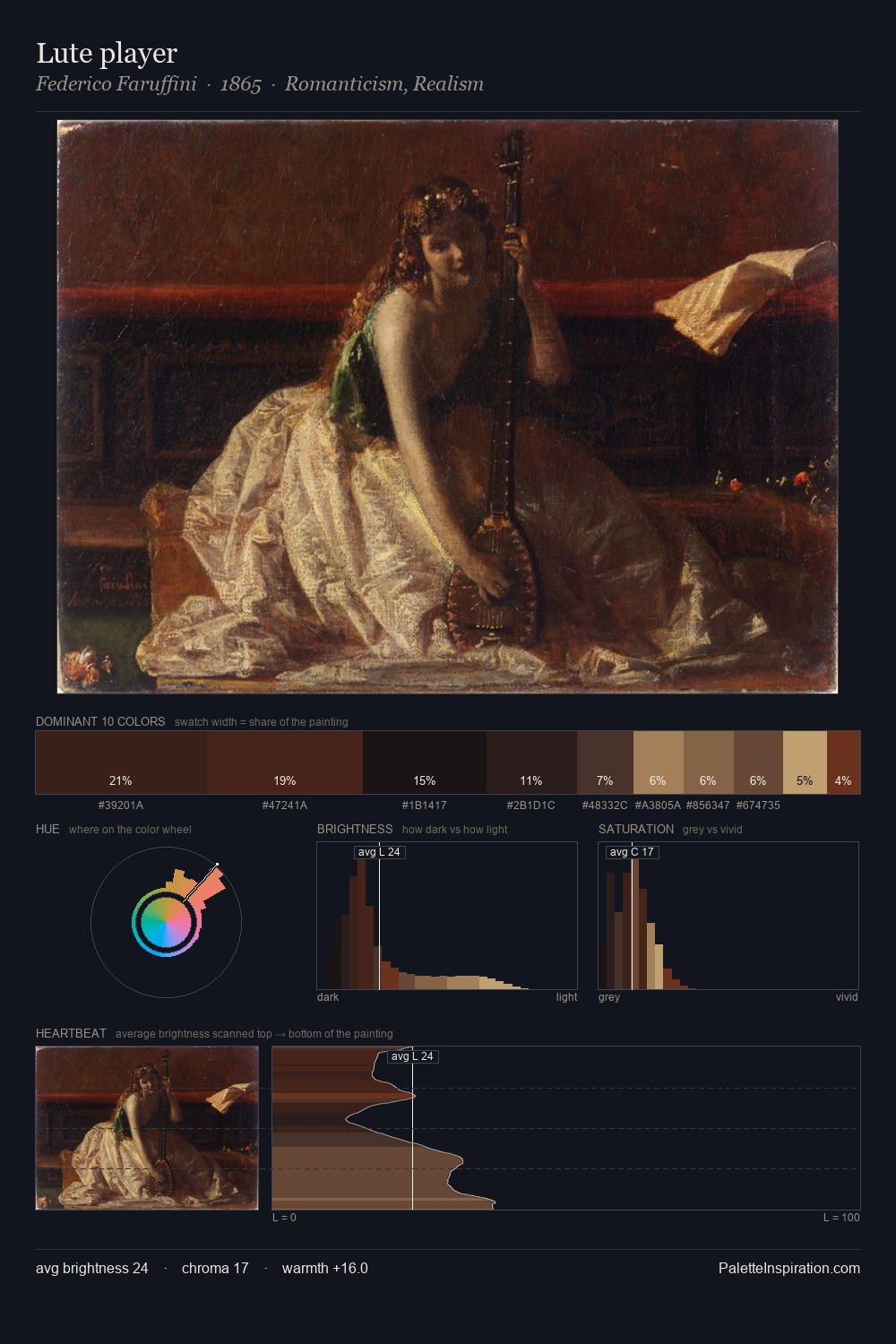Click the small heartbeat painting thumbnail
896x1344 pixels.
(147, 1128)
